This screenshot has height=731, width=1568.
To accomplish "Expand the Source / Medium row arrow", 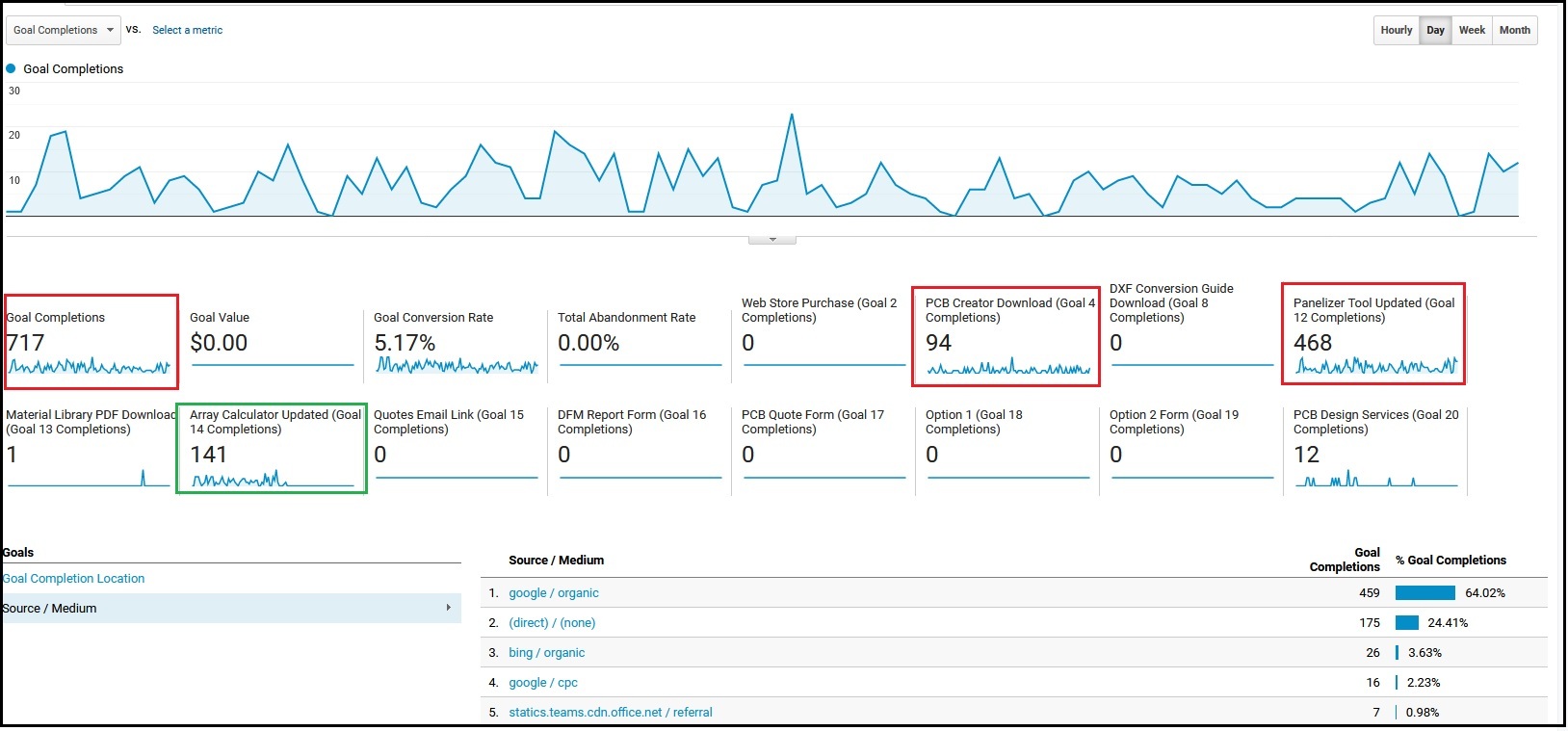I will click(x=448, y=608).
